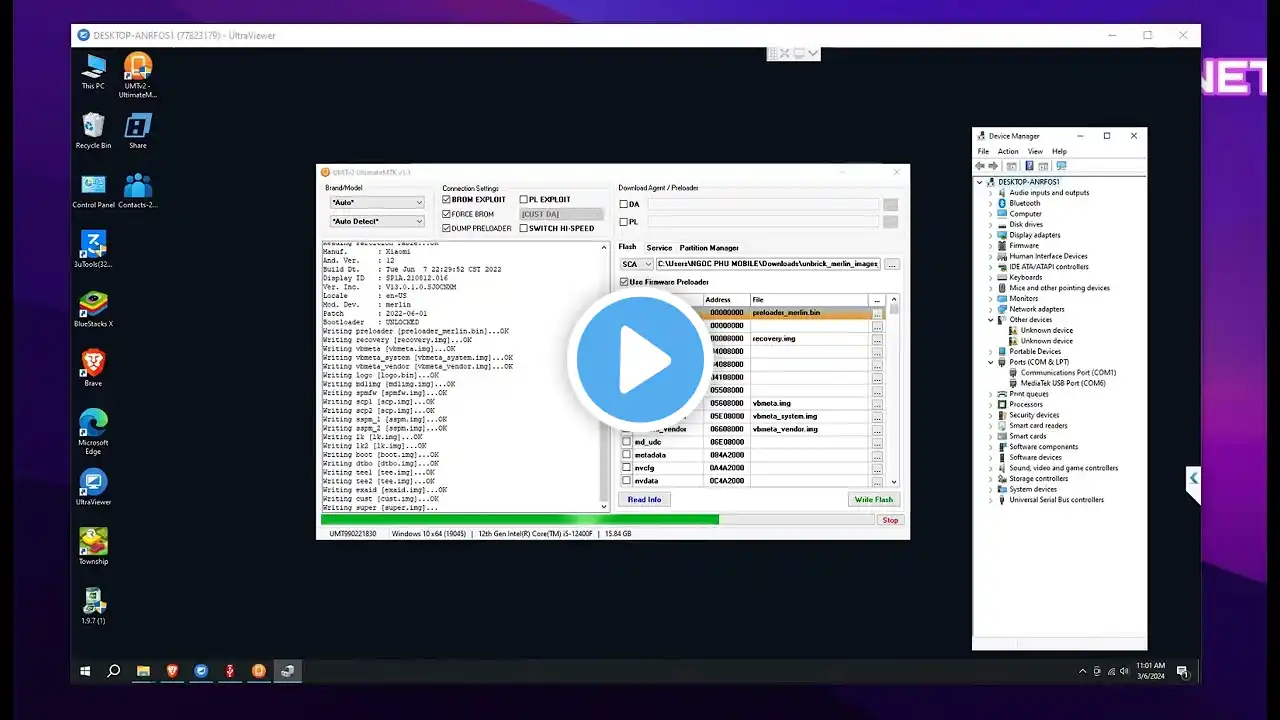Uncheck the DUMP PRELOADER option
The height and width of the screenshot is (720, 1280).
(x=447, y=228)
